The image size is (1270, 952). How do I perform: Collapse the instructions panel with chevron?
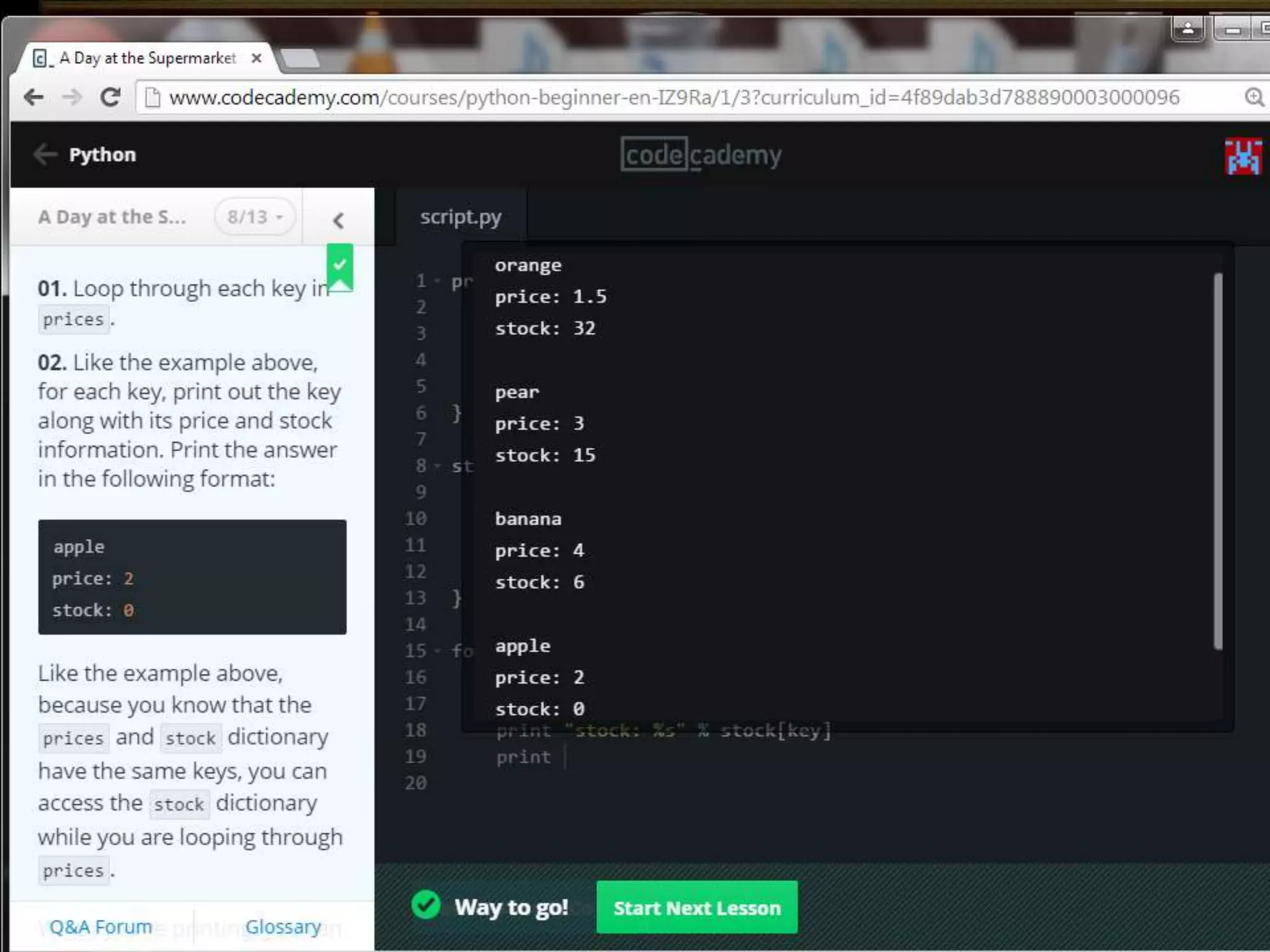point(338,220)
